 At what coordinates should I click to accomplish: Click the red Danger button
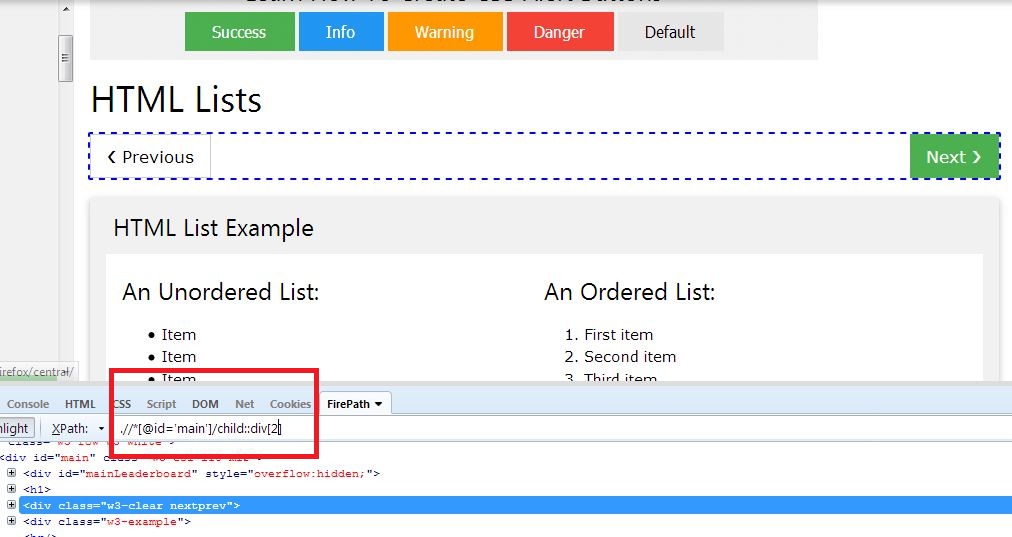(x=560, y=32)
